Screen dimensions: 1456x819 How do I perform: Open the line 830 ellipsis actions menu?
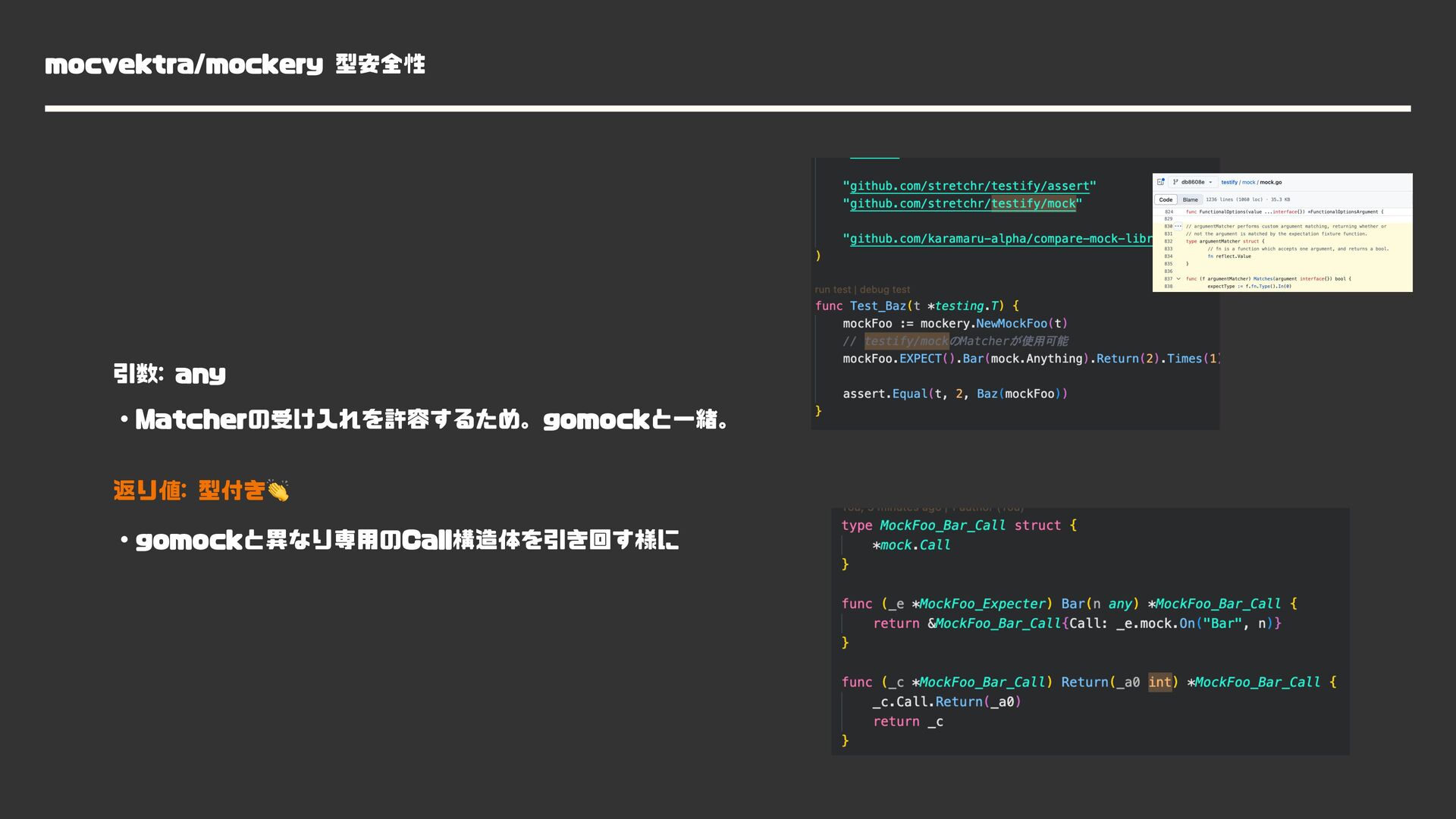click(x=1178, y=226)
